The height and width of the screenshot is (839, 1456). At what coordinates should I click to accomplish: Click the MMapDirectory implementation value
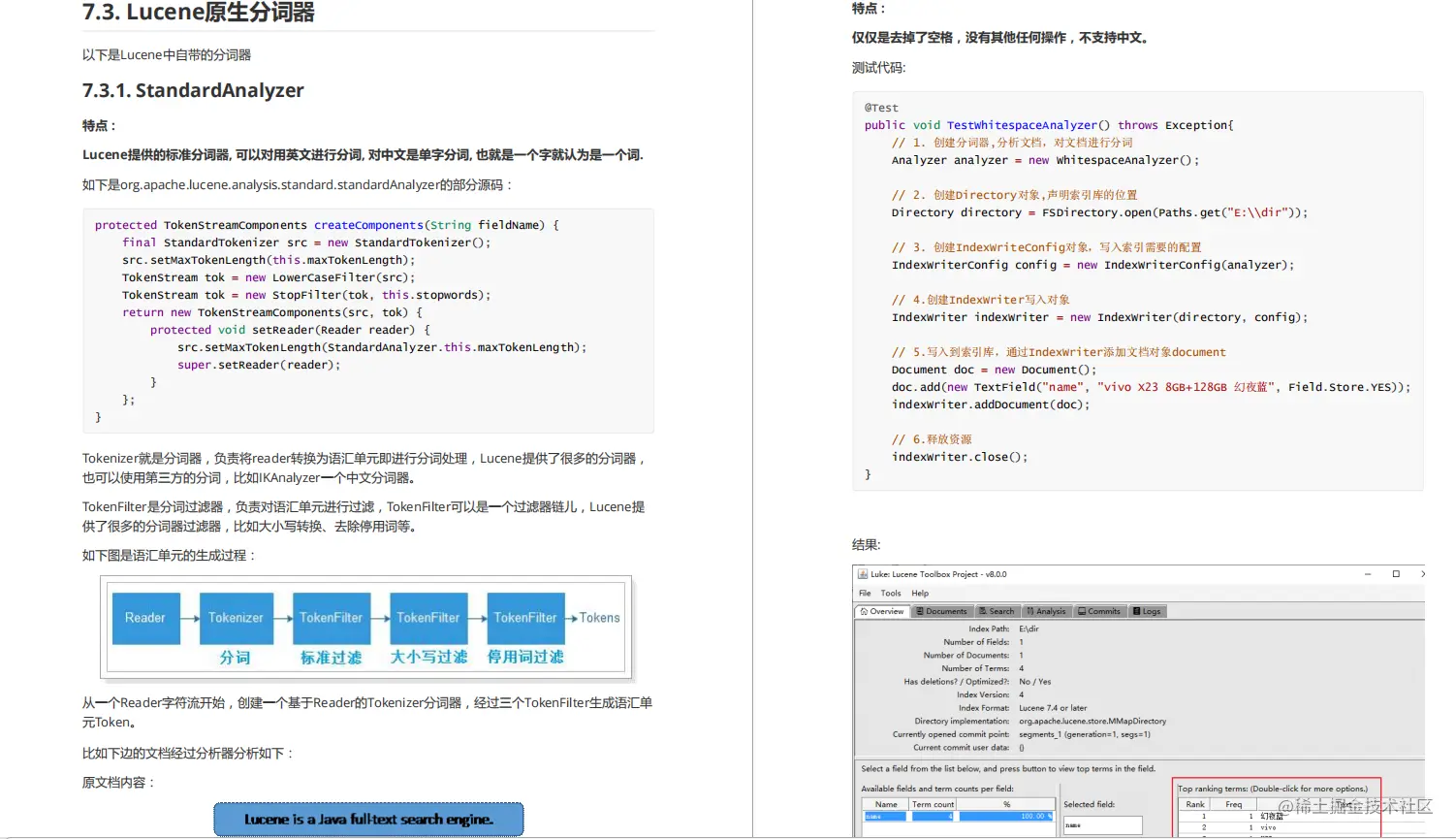[x=1092, y=721]
